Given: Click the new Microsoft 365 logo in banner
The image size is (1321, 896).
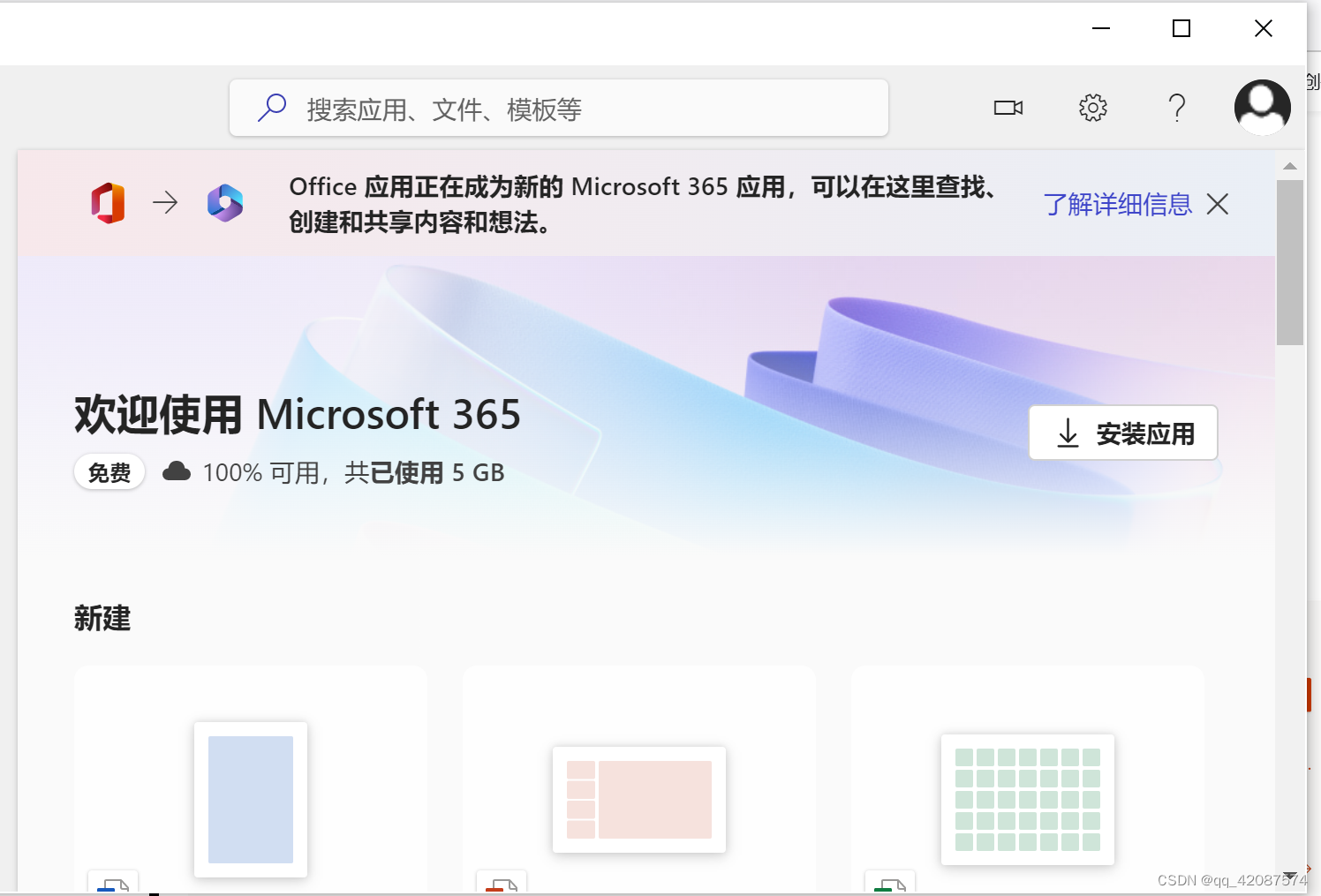Looking at the screenshot, I should pos(225,203).
